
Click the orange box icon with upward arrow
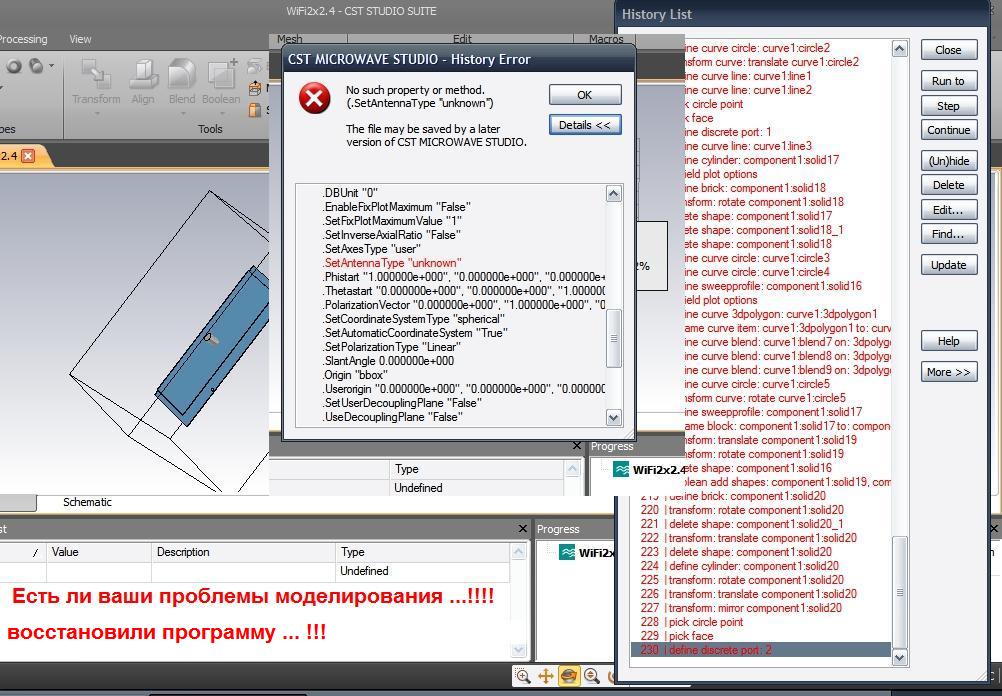pyautogui.click(x=255, y=88)
